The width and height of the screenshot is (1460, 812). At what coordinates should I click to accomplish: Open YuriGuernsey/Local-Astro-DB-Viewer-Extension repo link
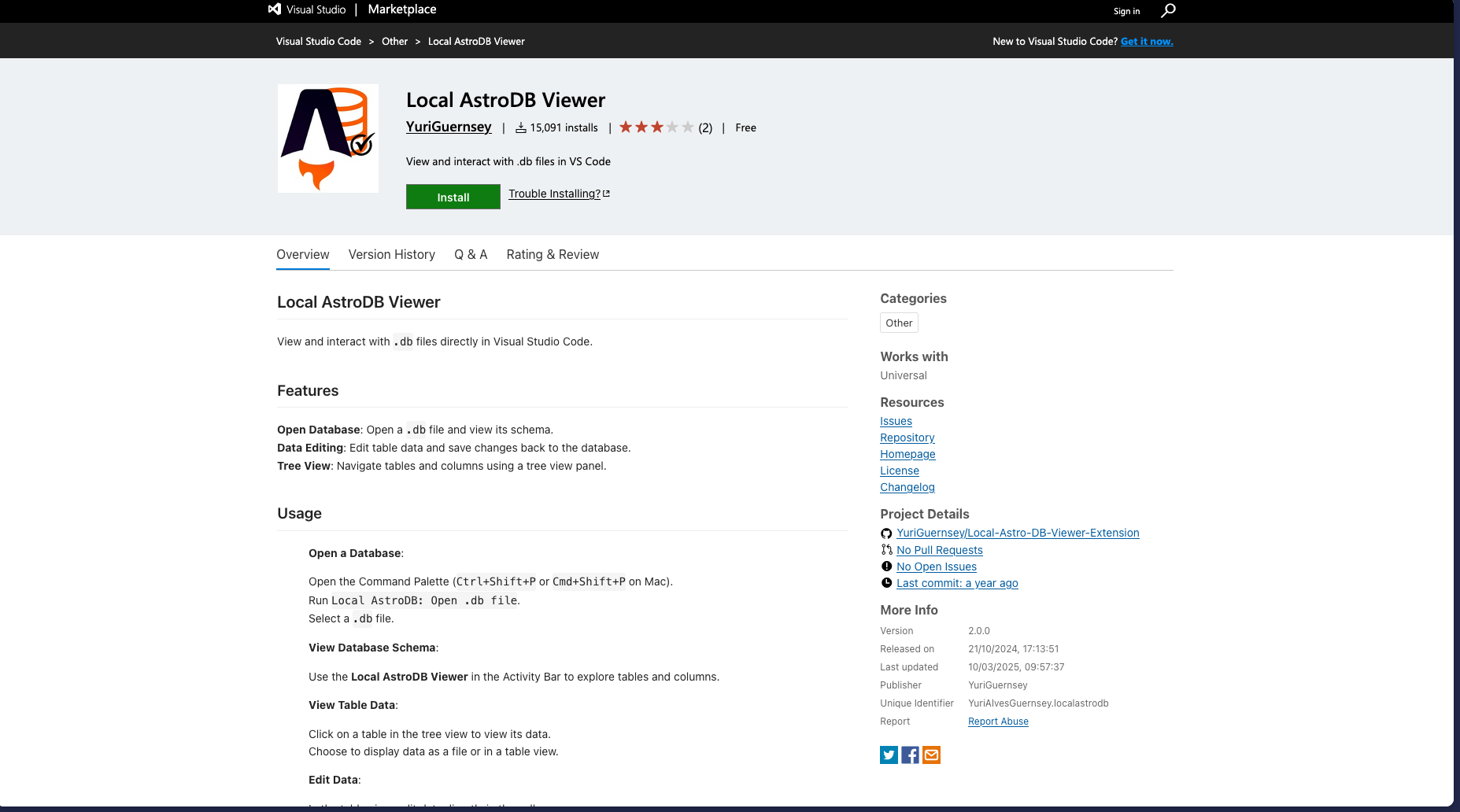pyautogui.click(x=1018, y=533)
